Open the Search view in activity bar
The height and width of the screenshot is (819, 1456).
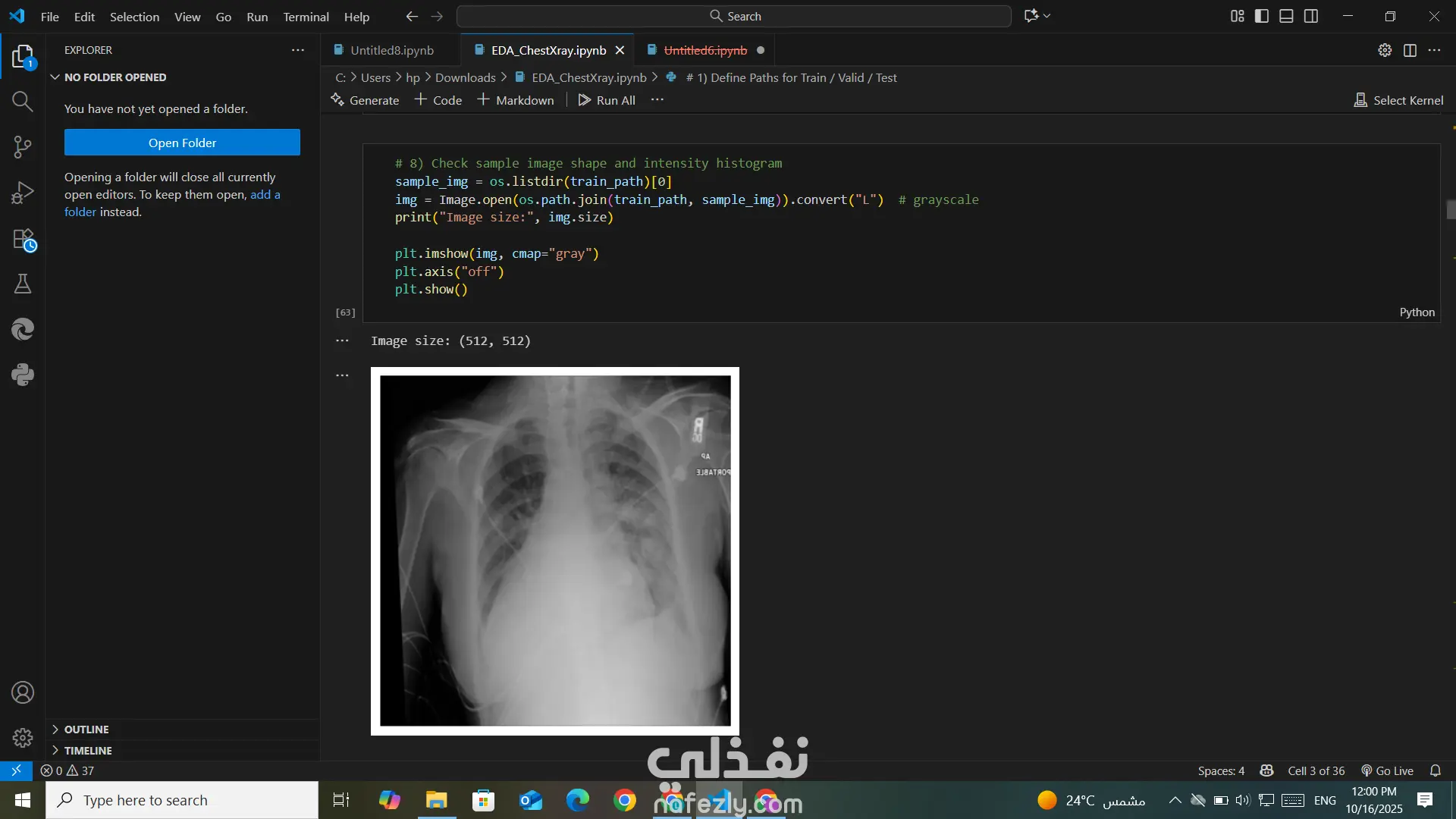22,102
